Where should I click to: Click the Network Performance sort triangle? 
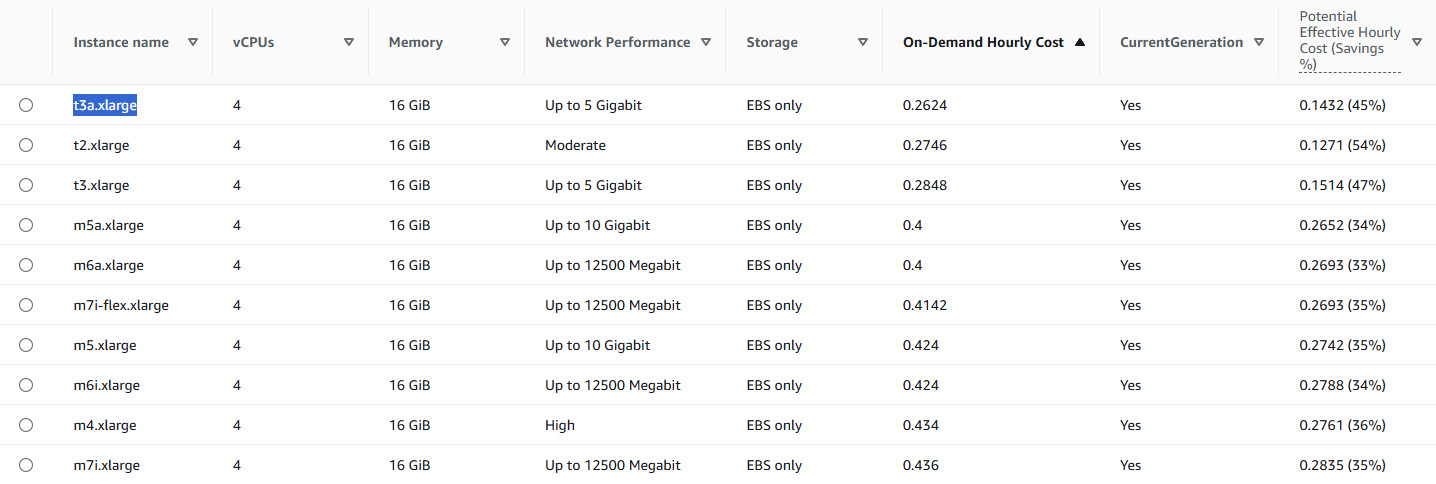pos(706,42)
